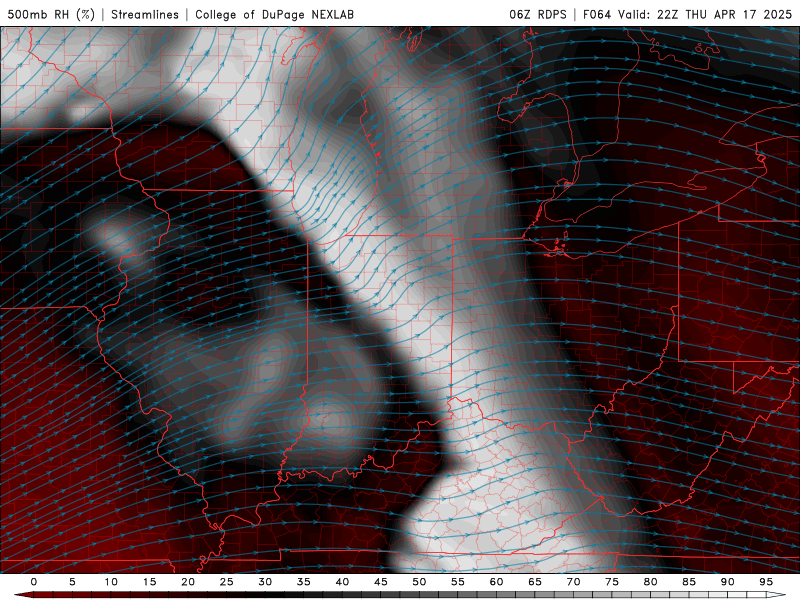
Task: Click the colorbar label '25'
Action: pyautogui.click(x=227, y=582)
